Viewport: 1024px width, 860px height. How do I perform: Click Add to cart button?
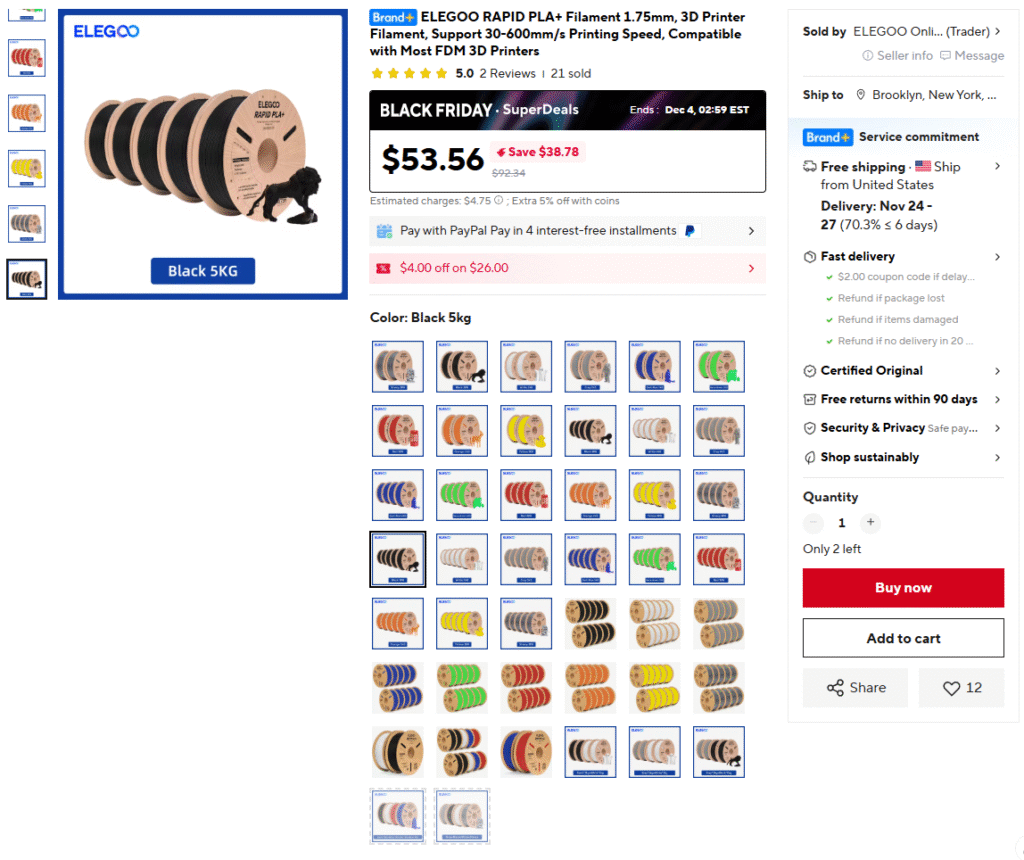[903, 638]
